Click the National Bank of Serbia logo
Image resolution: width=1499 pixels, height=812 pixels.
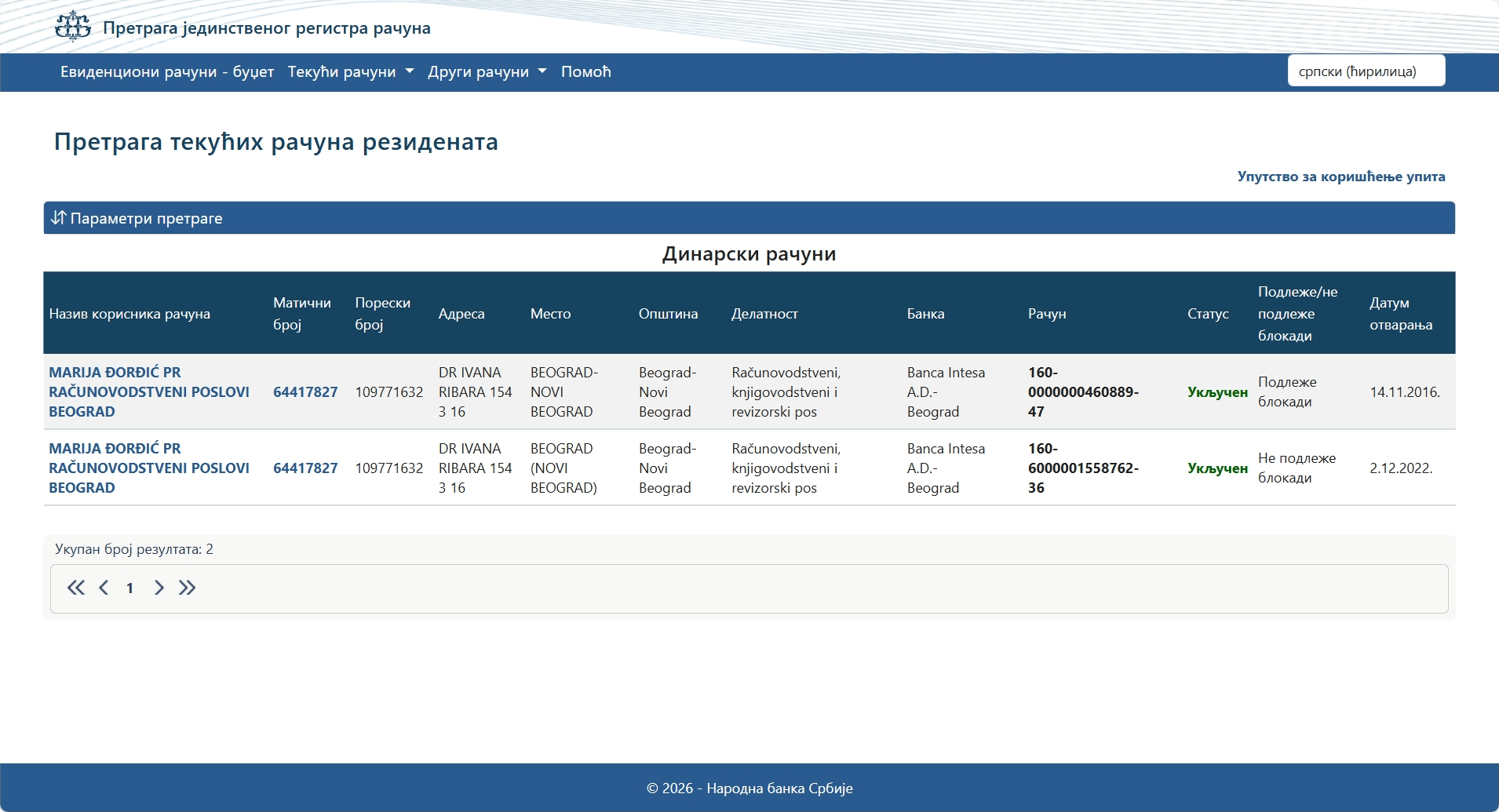(x=73, y=27)
